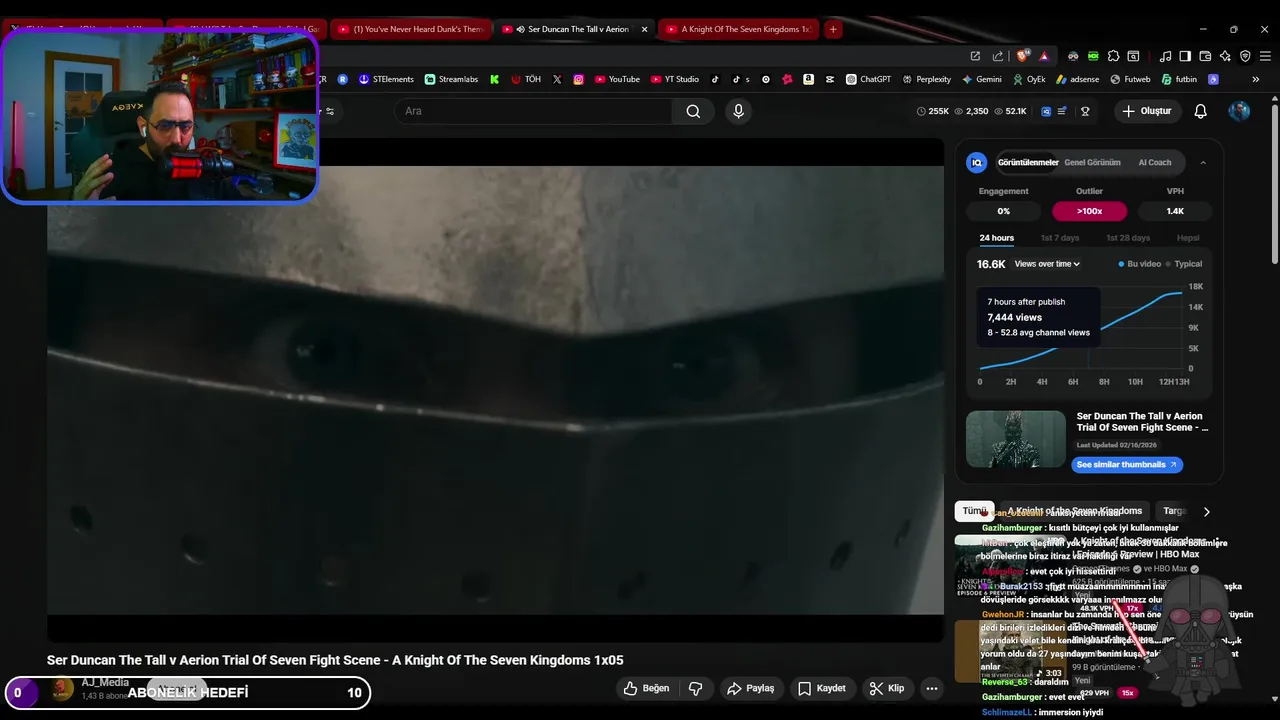
Task: Click the Kaydet save button
Action: pos(823,688)
